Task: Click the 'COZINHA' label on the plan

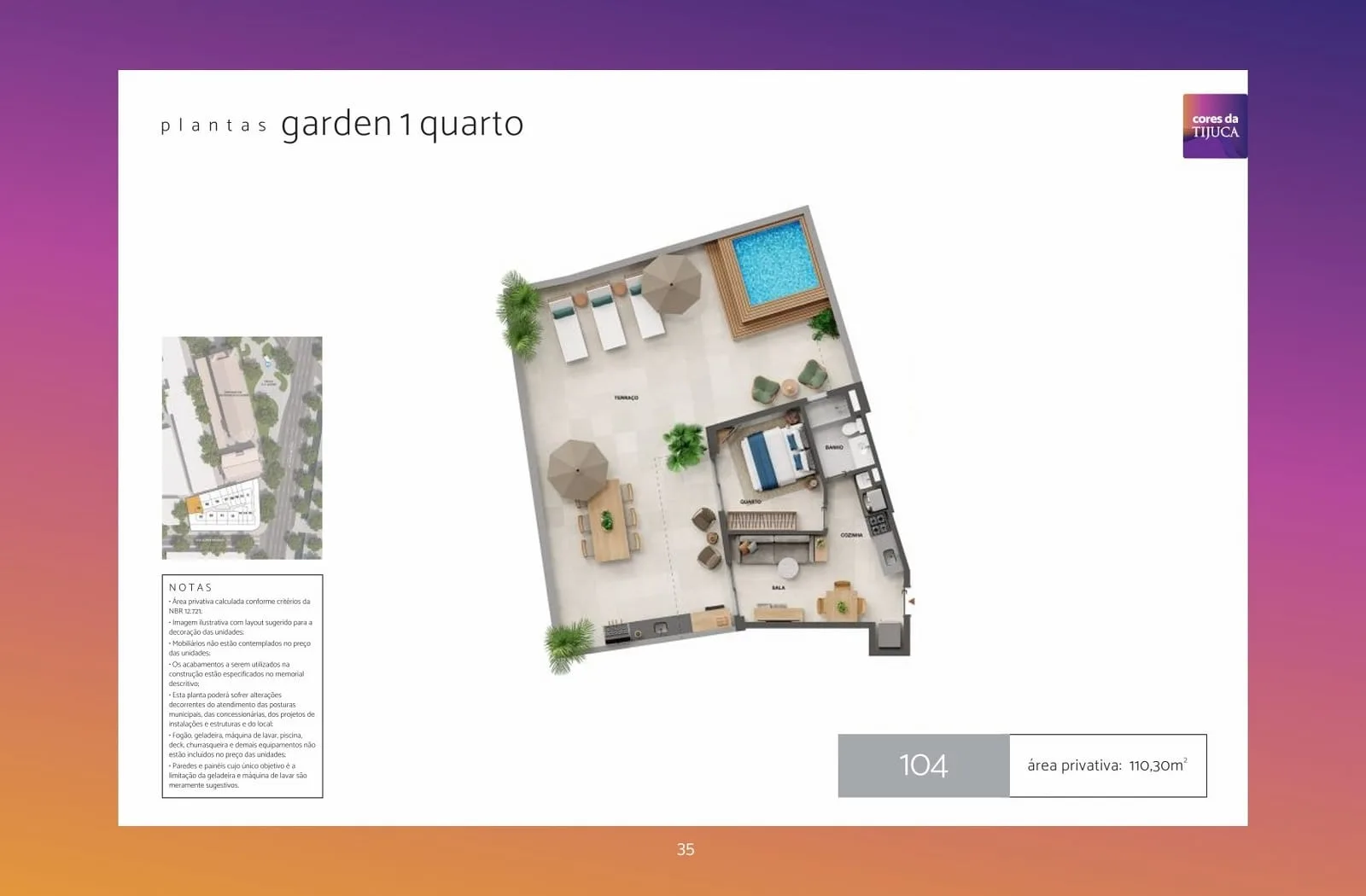Action: click(x=851, y=535)
